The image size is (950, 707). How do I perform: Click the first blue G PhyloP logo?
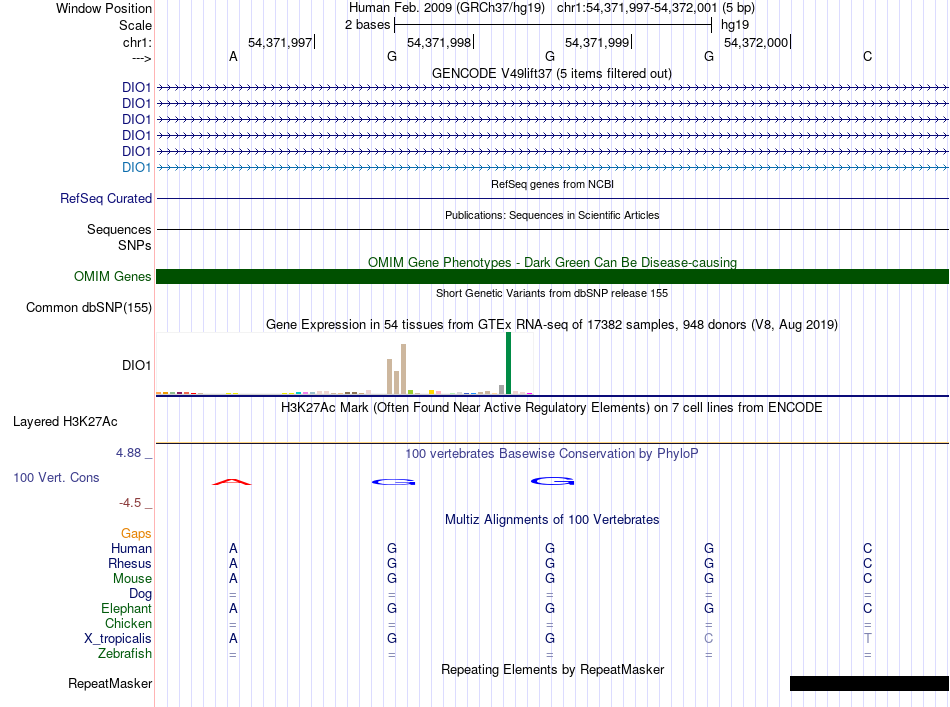tap(393, 482)
